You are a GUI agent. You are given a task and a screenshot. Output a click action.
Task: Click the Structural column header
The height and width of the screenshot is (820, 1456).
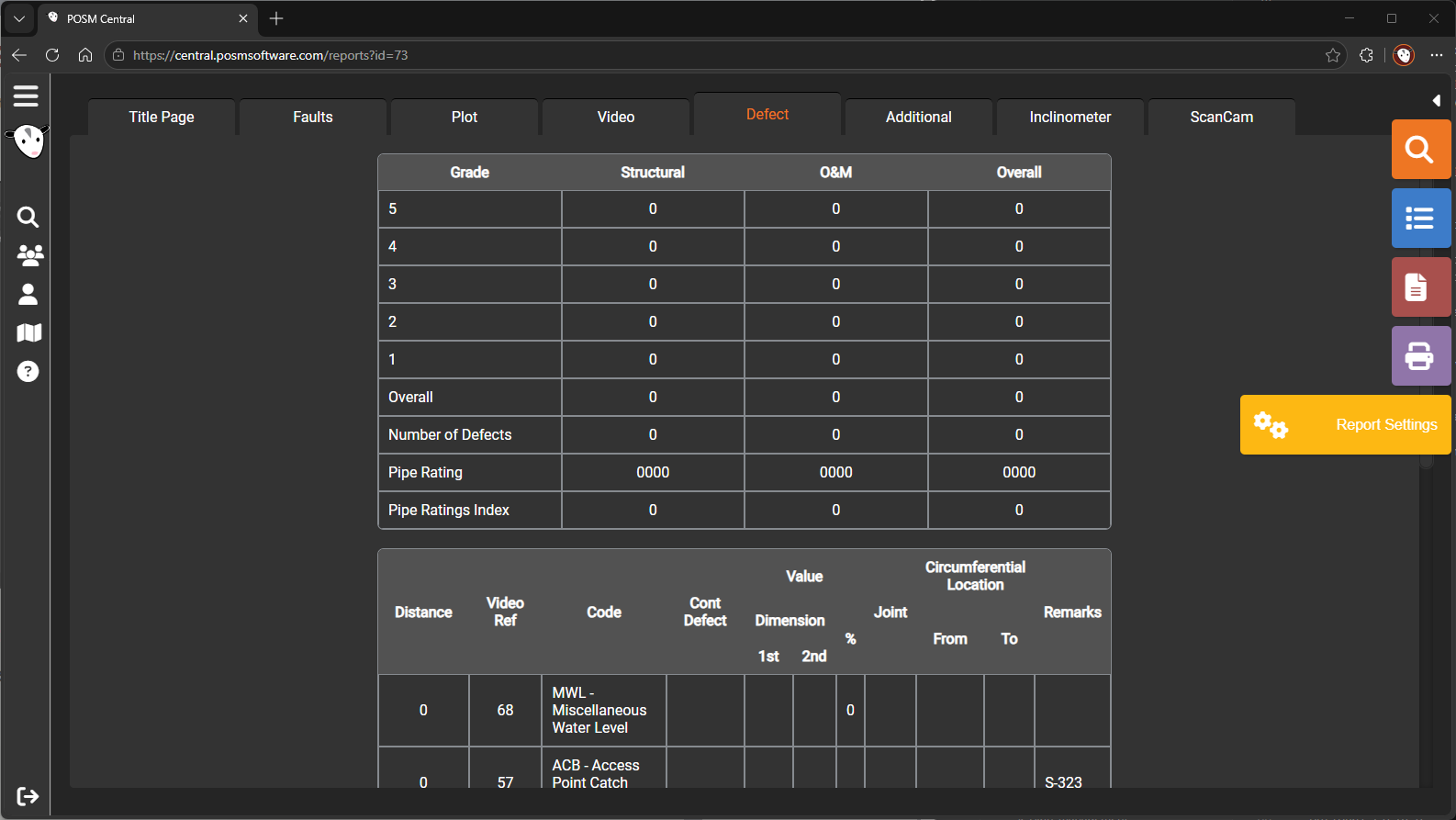pyautogui.click(x=653, y=173)
